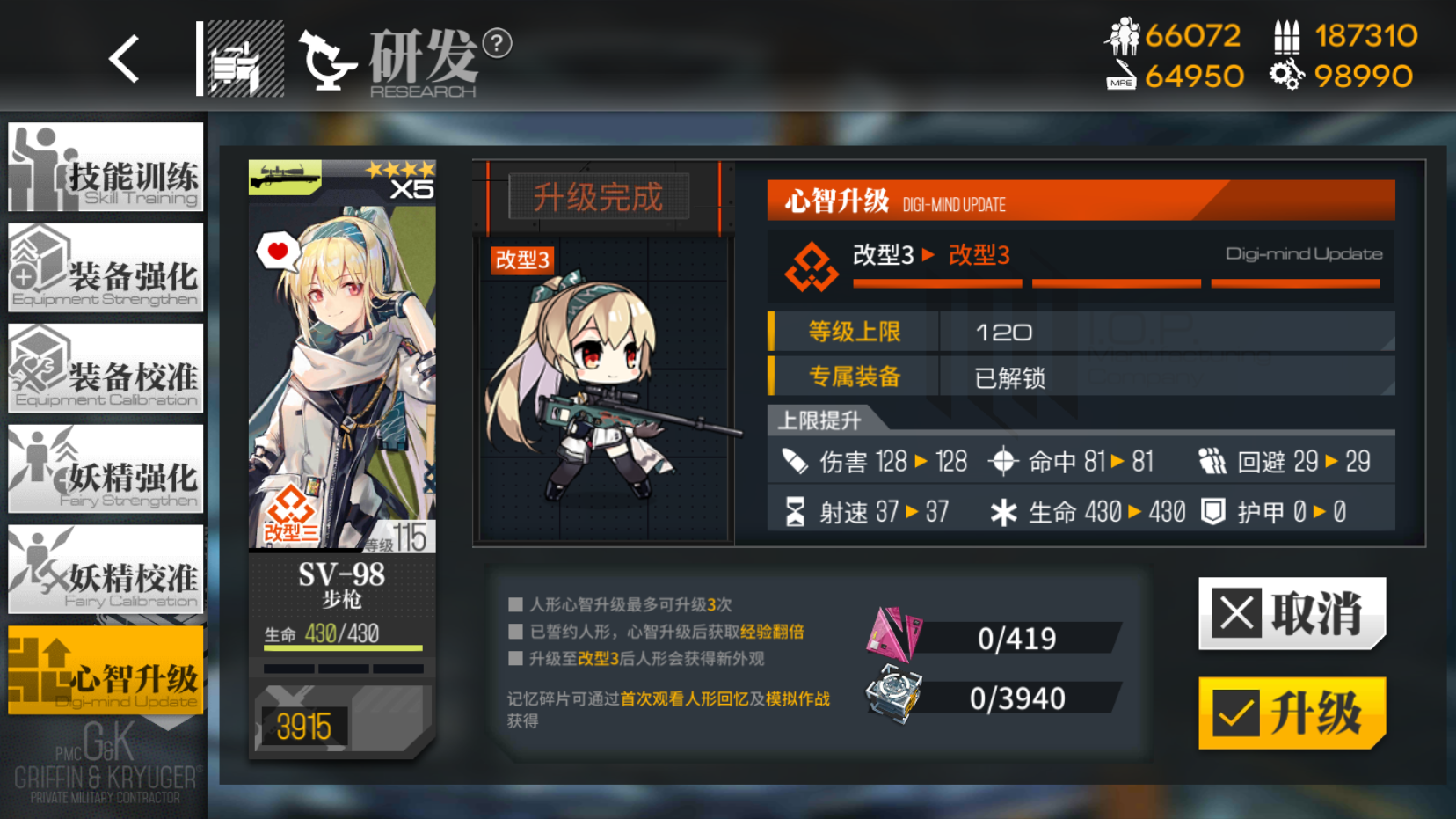The height and width of the screenshot is (819, 1456).
Task: Click the 升级完成 upgrade complete label
Action: pyautogui.click(x=599, y=197)
